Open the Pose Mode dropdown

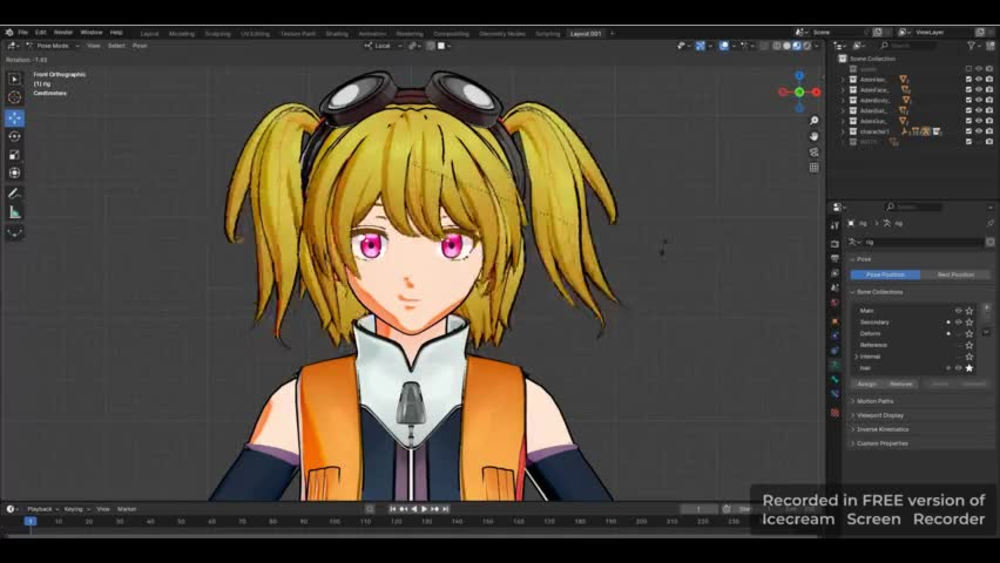click(x=53, y=46)
